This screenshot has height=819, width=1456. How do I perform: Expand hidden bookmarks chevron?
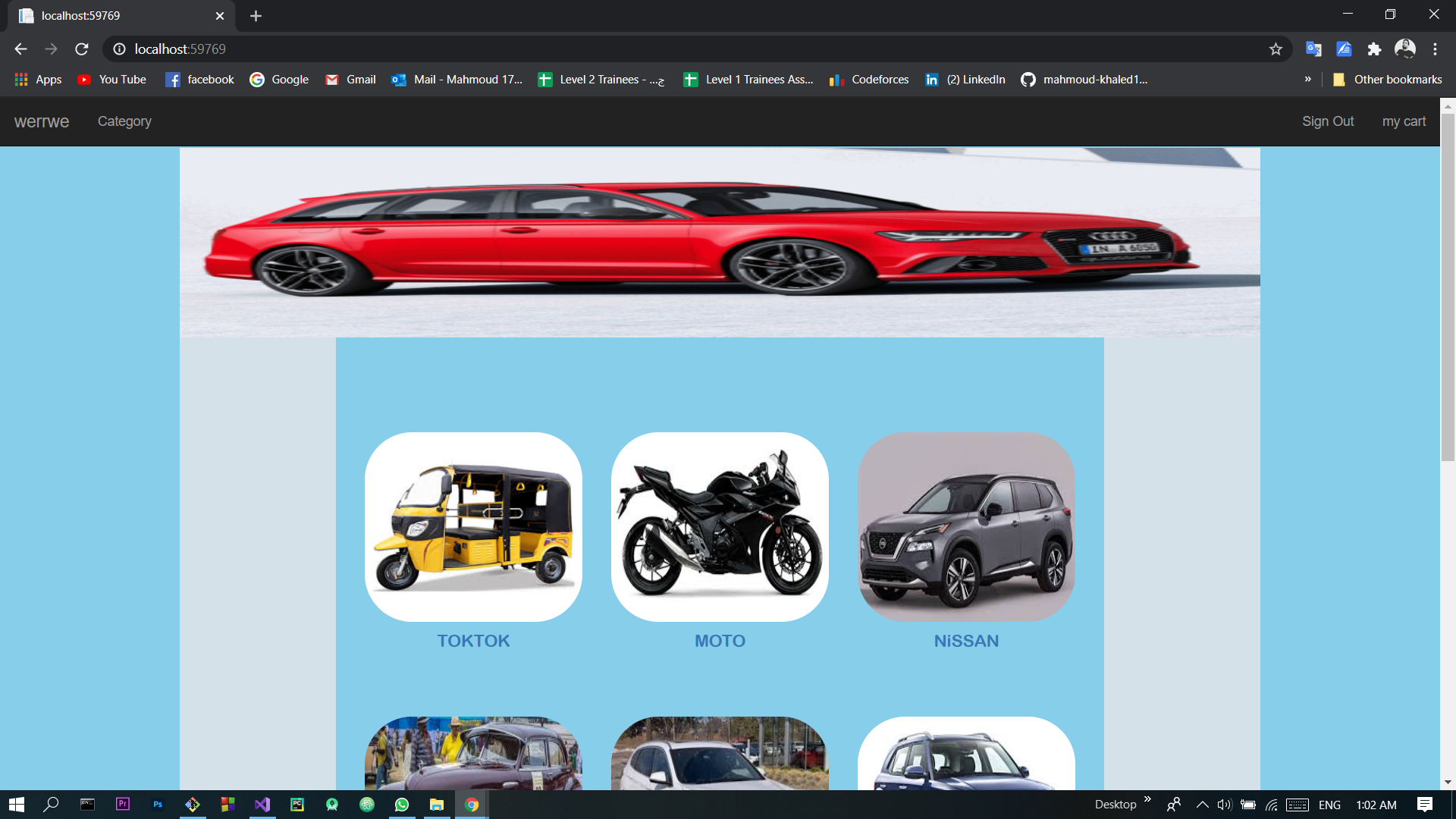(1307, 79)
